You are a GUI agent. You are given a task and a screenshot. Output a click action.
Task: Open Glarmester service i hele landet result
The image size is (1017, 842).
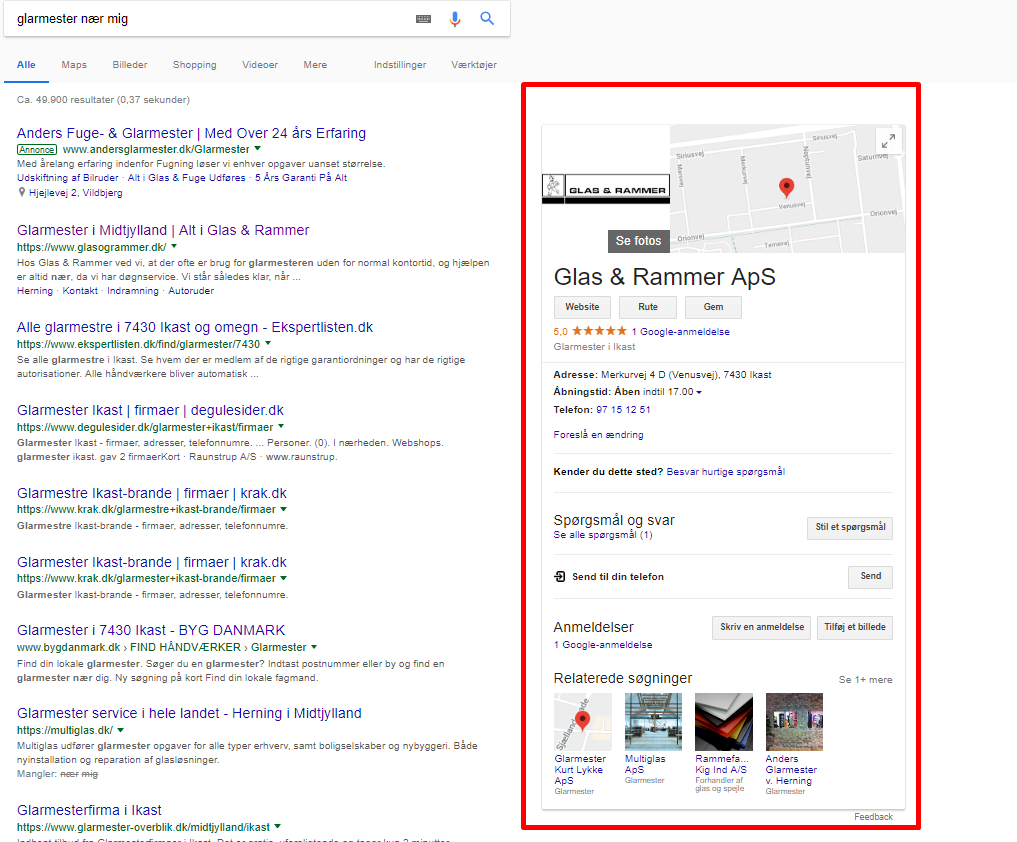(189, 713)
